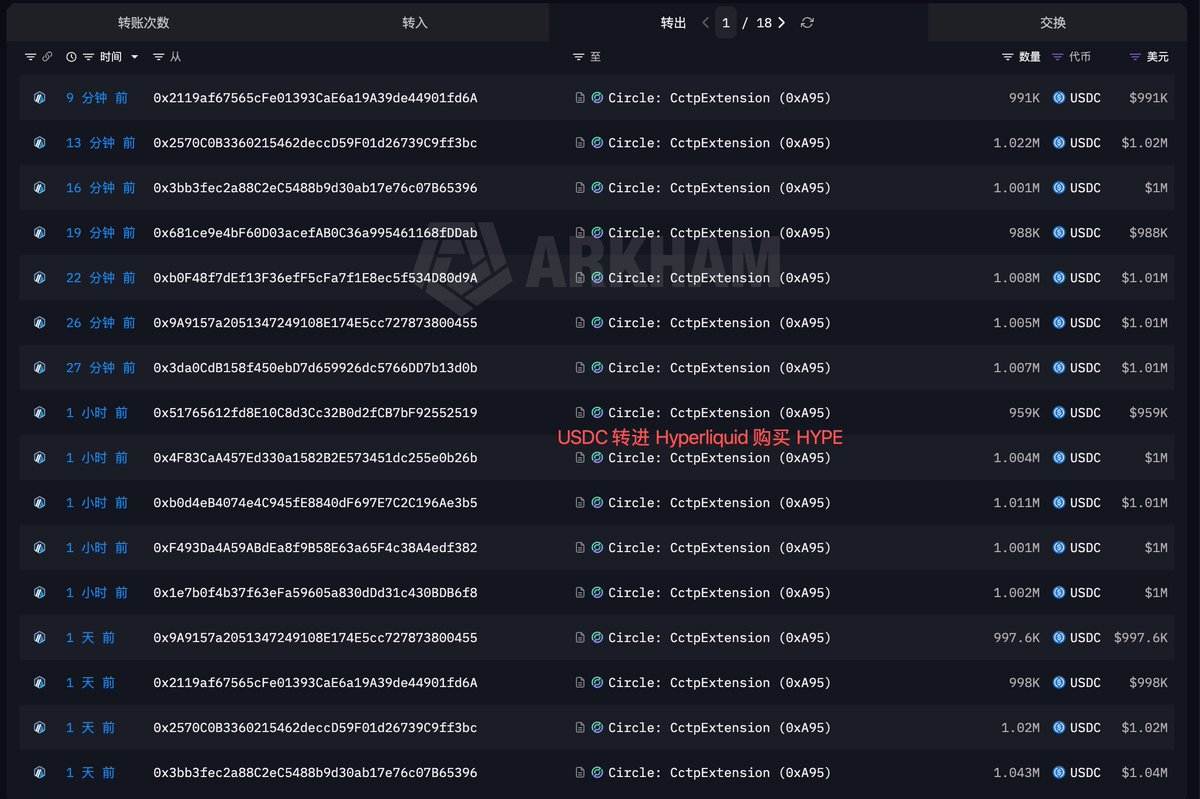The width and height of the screenshot is (1200, 799).
Task: Click the $1.02M value in the 1 天 前 row
Action: [x=1144, y=728]
